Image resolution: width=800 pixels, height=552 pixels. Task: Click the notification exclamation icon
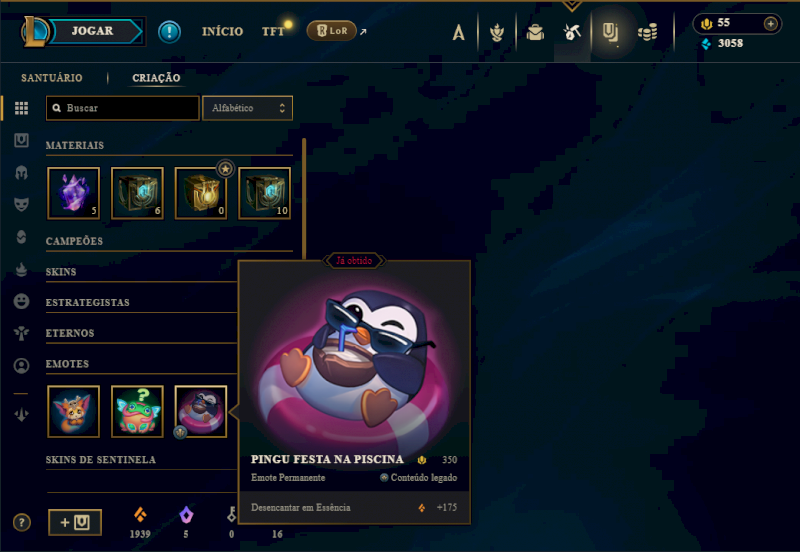(169, 32)
